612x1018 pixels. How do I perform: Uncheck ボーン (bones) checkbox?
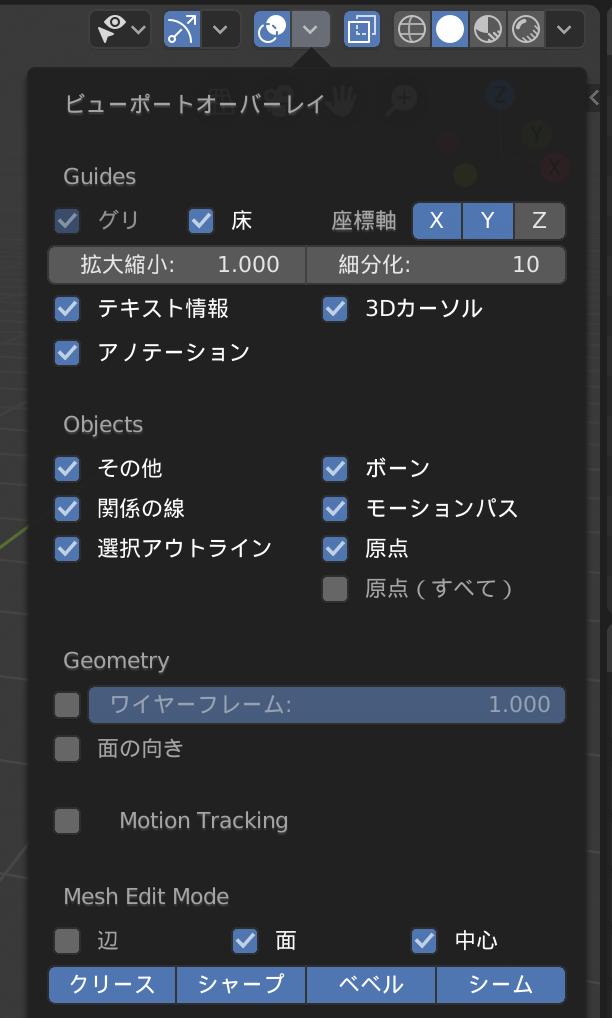coord(335,469)
